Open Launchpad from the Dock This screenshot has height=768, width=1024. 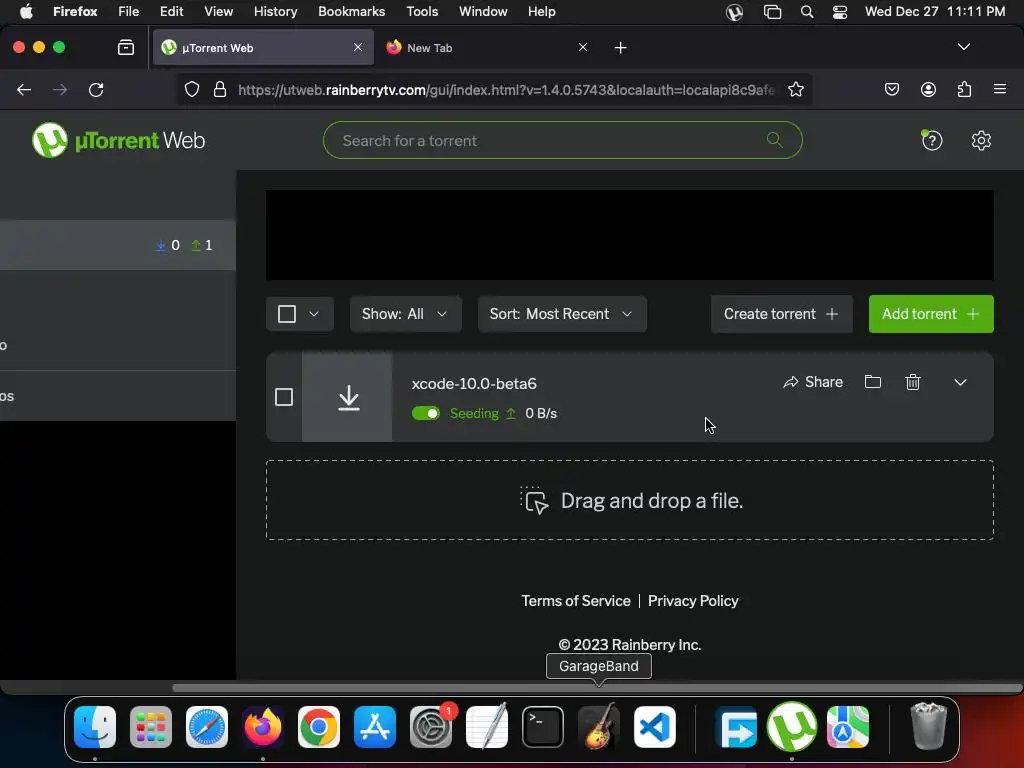pyautogui.click(x=151, y=727)
